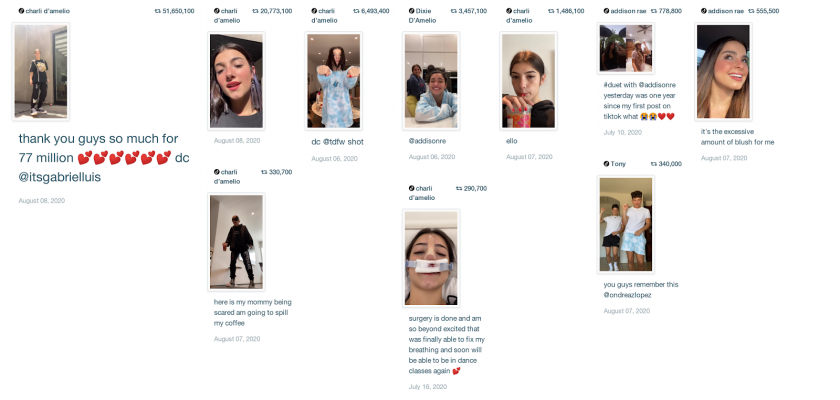Click the share icon next to 20,773,100
This screenshot has width=840, height=400.
pos(255,11)
